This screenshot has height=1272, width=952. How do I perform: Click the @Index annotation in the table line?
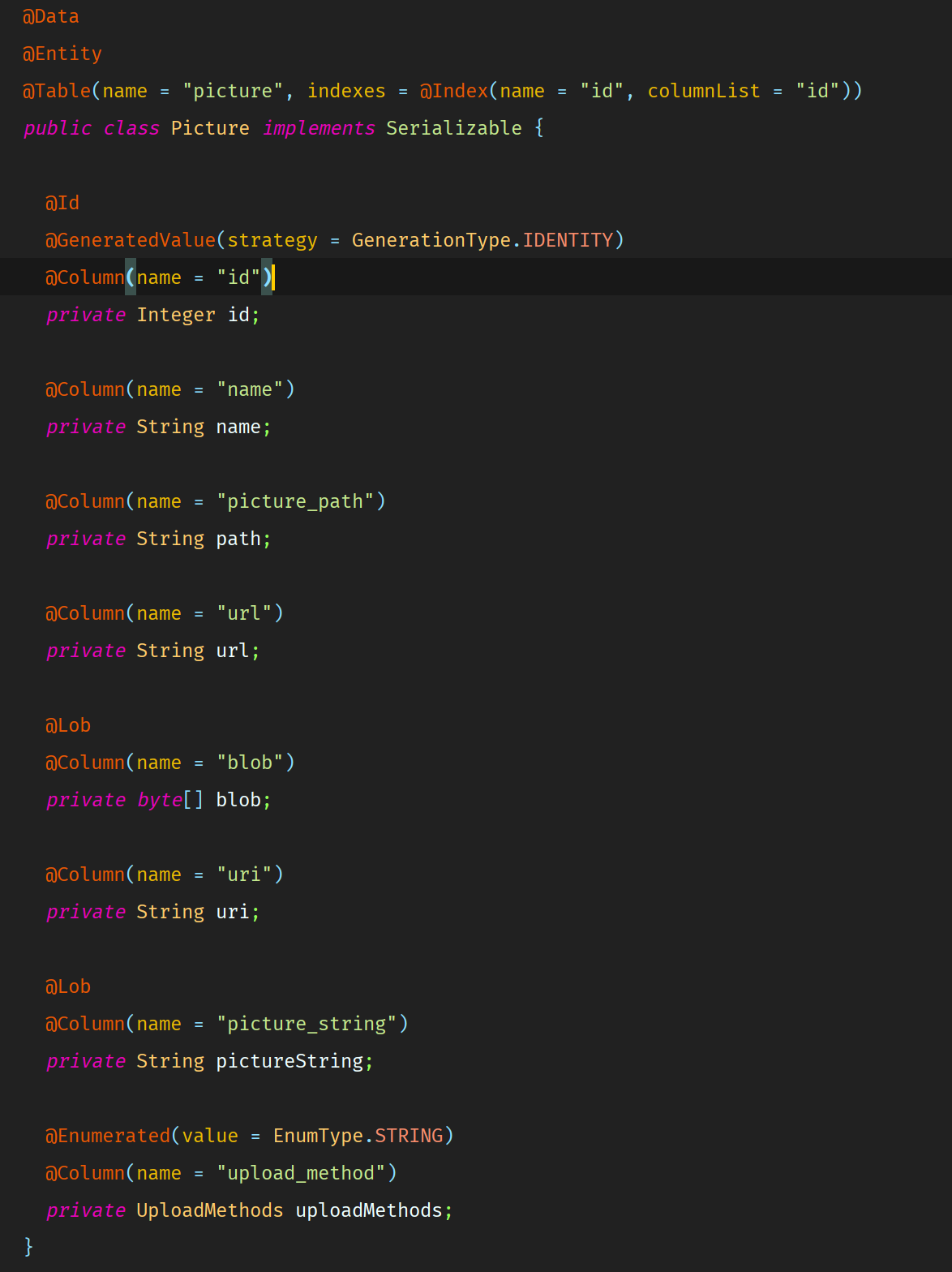454,91
